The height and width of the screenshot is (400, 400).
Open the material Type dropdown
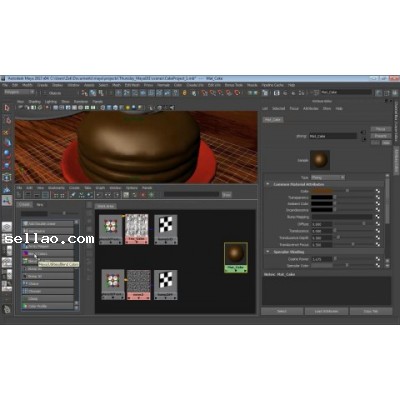[x=327, y=177]
